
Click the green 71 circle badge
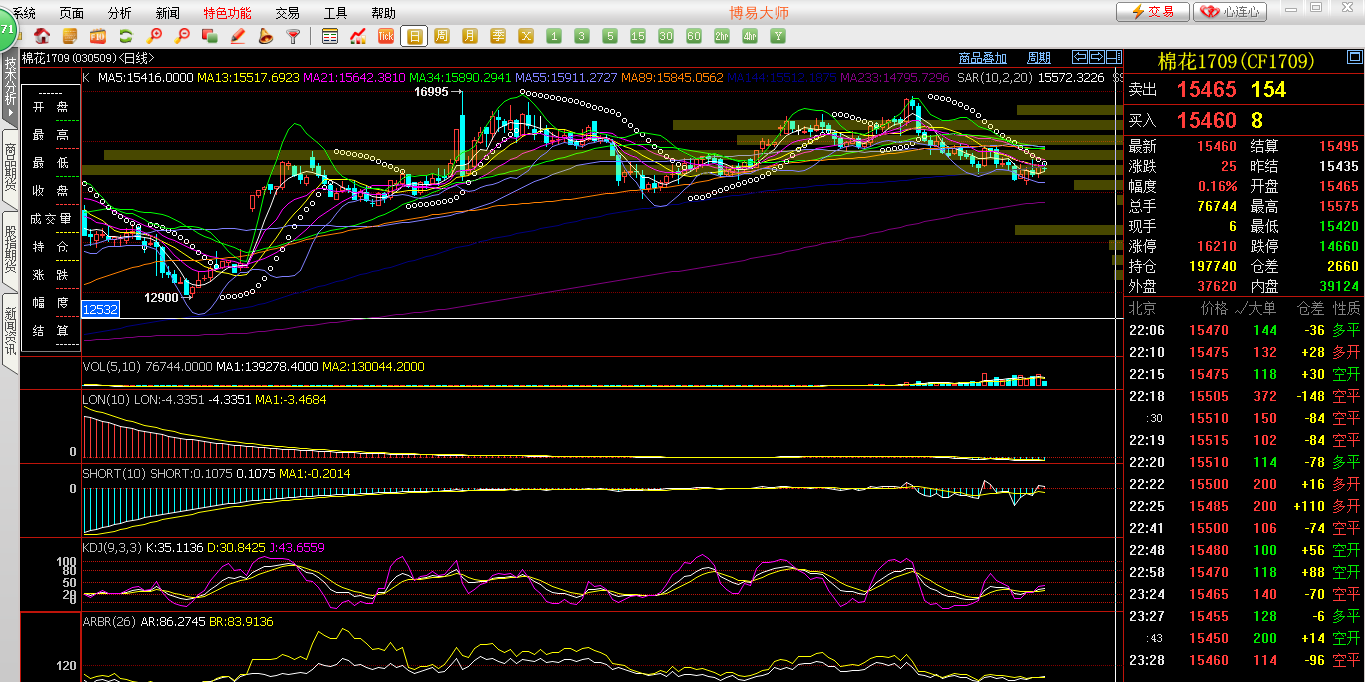pos(7,30)
